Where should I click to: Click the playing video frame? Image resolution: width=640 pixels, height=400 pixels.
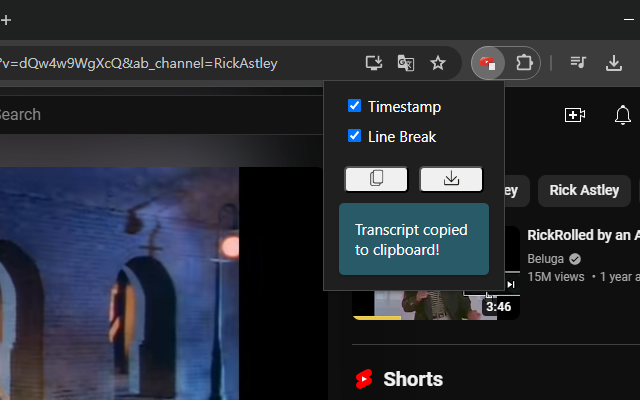click(x=162, y=283)
